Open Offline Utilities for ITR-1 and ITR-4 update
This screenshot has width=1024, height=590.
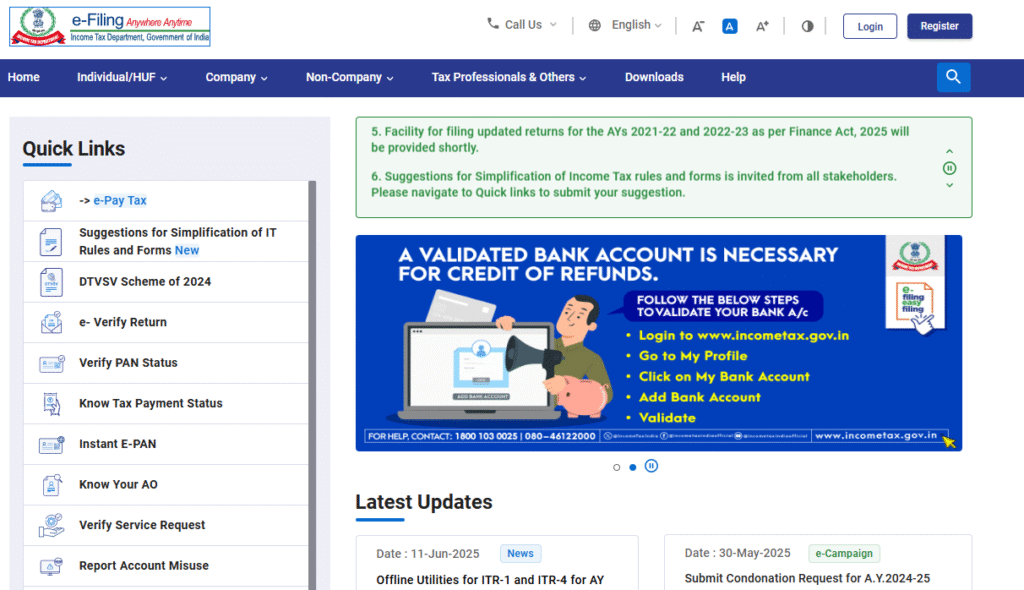click(490, 580)
